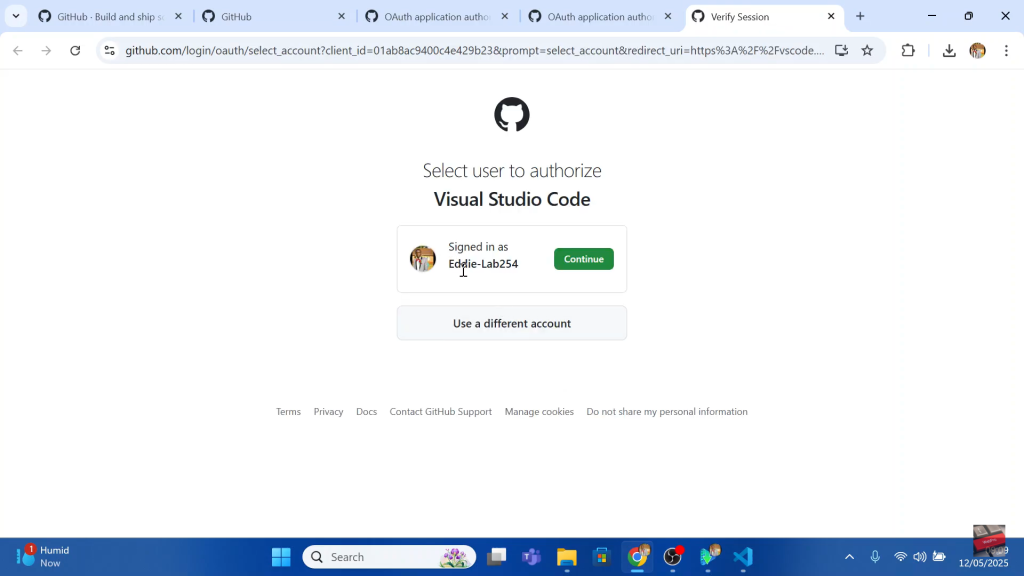
Task: Open the Privacy link
Action: [328, 411]
